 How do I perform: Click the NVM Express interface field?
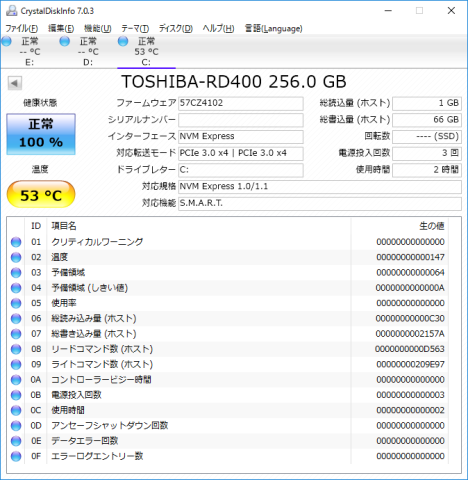241,137
